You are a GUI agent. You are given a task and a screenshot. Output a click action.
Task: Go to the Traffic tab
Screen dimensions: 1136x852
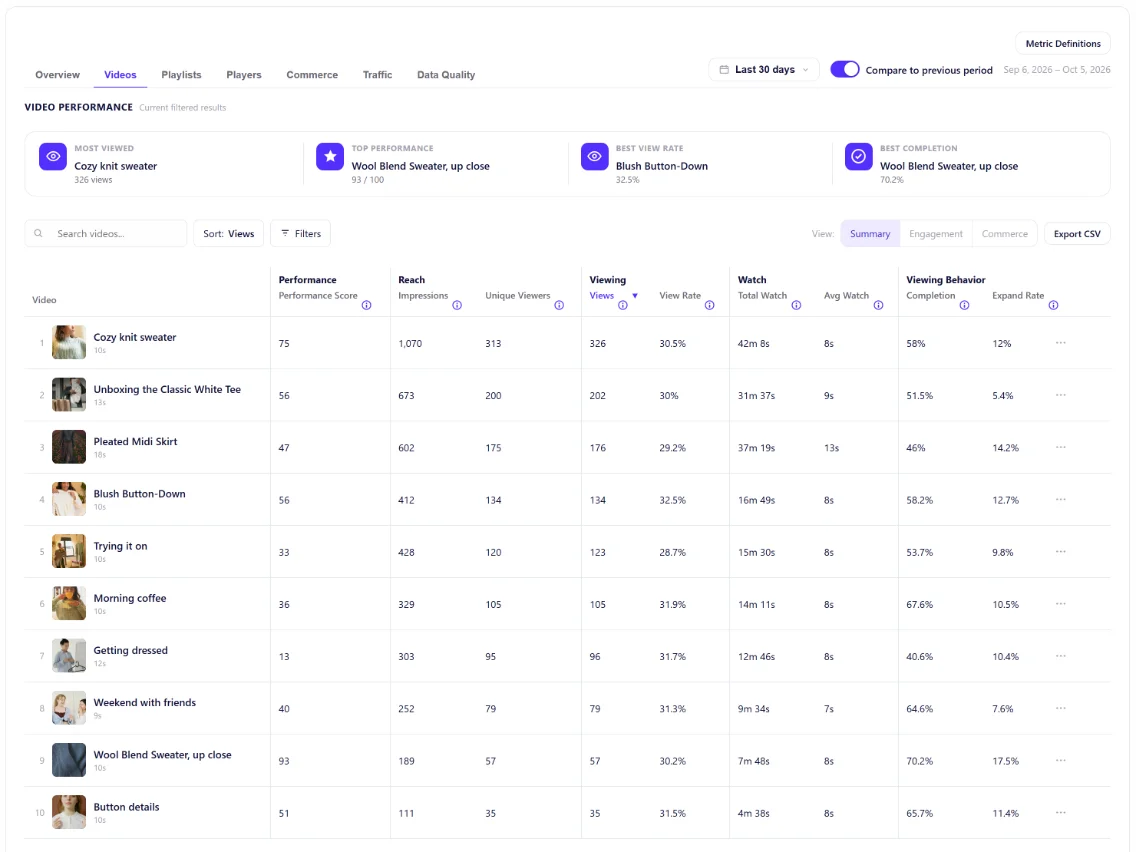(x=377, y=75)
